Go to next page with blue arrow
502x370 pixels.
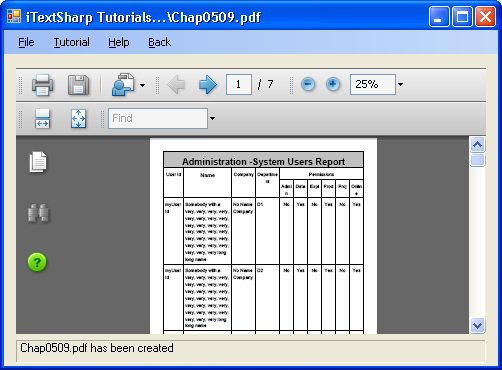(208, 85)
